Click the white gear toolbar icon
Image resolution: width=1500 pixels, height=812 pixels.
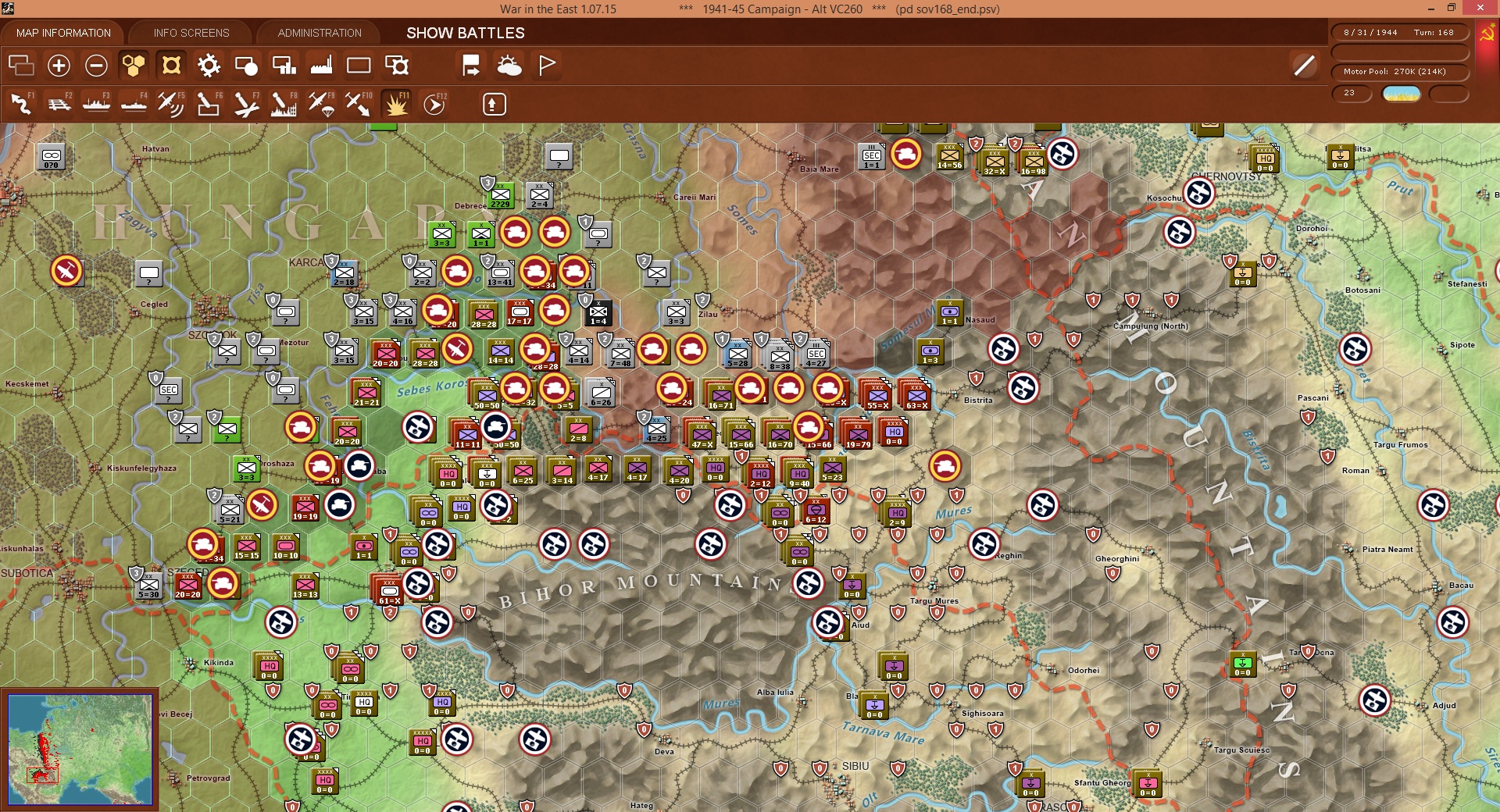[x=209, y=66]
